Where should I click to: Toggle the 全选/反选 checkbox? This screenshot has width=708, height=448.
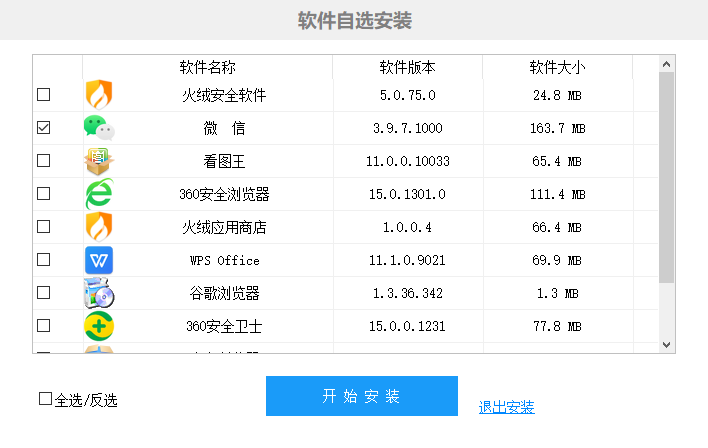45,399
